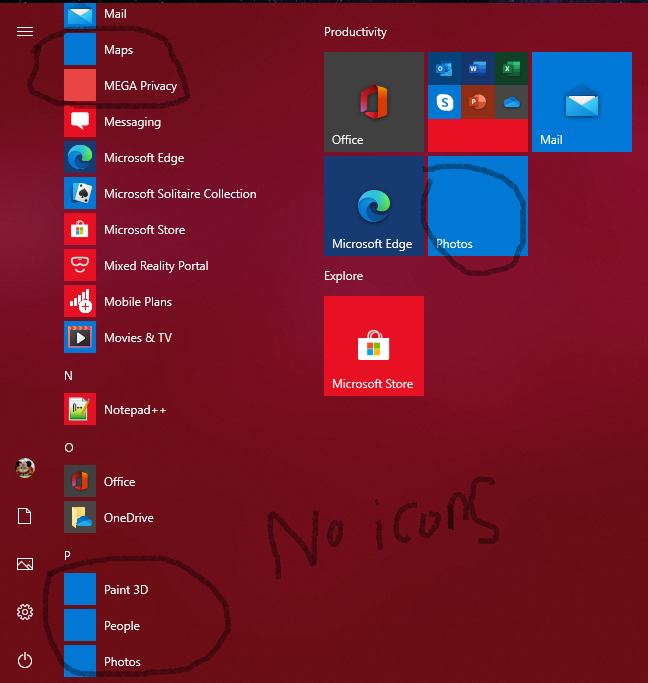648x683 pixels.
Task: Click the Productivity group title
Action: point(355,32)
